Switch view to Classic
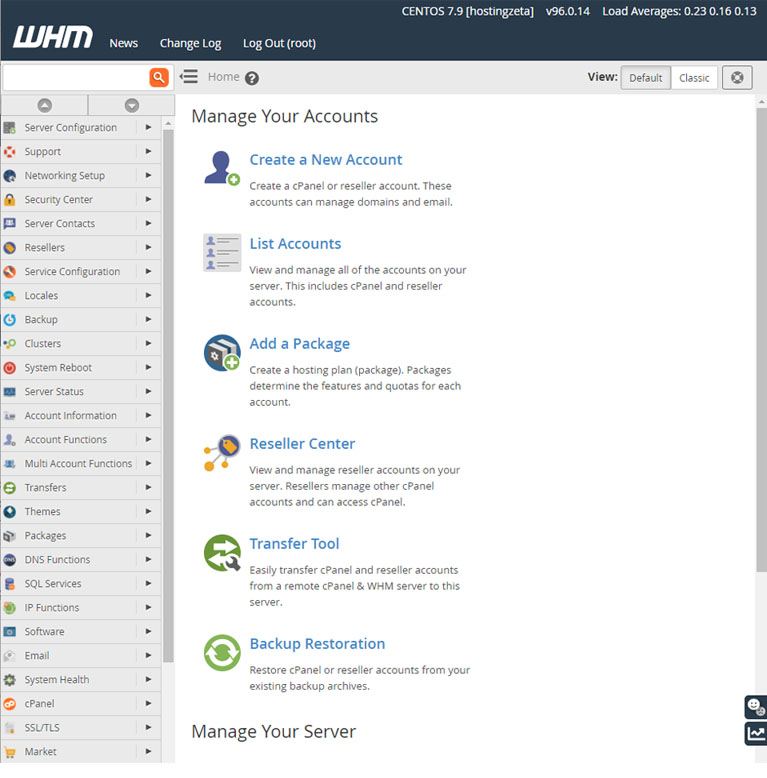 coord(694,78)
